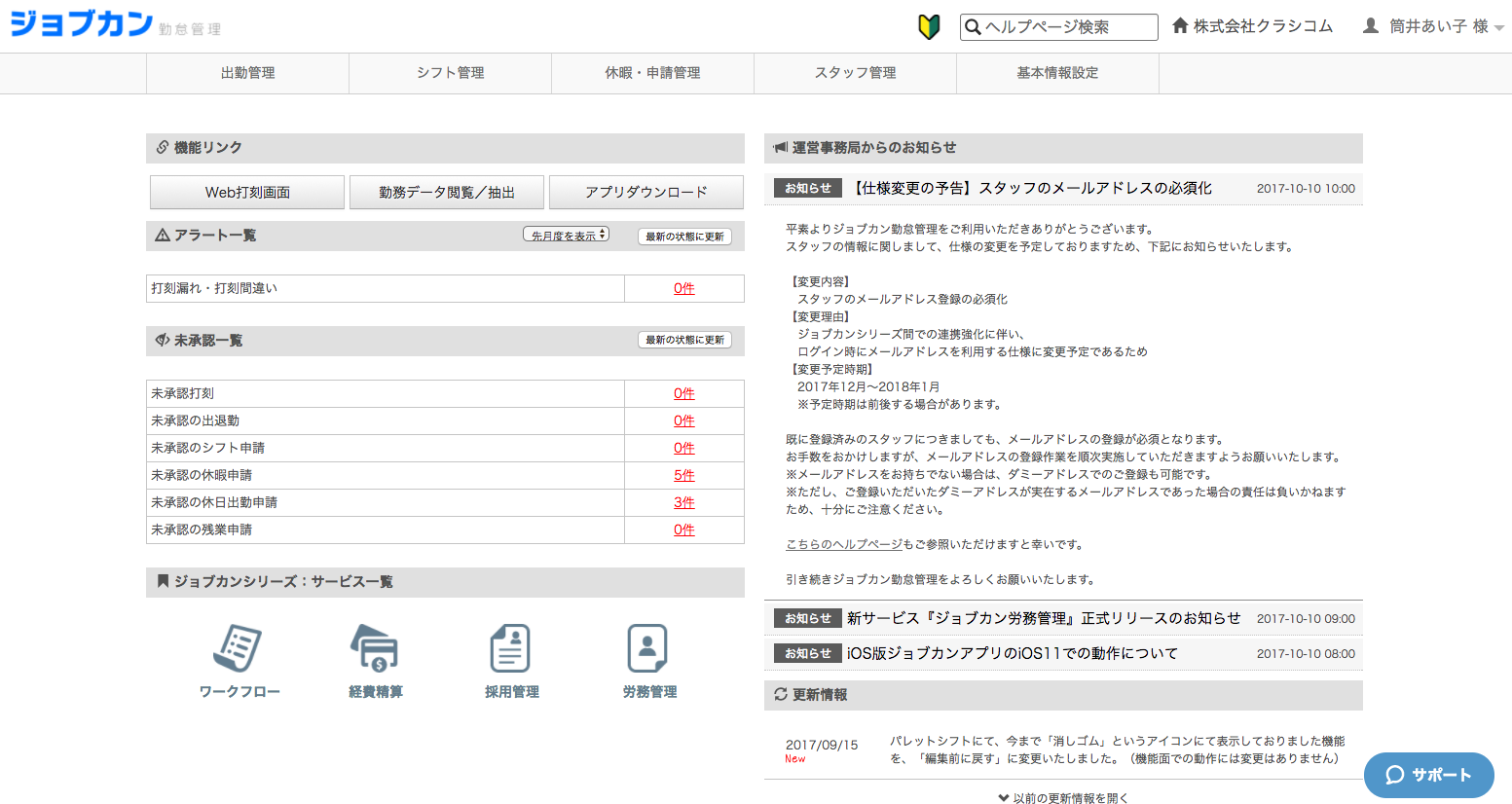Viewport: 1512px width, 804px height.
Task: Refresh the アラート一覧 with 最新の状態に更新
Action: 684,237
